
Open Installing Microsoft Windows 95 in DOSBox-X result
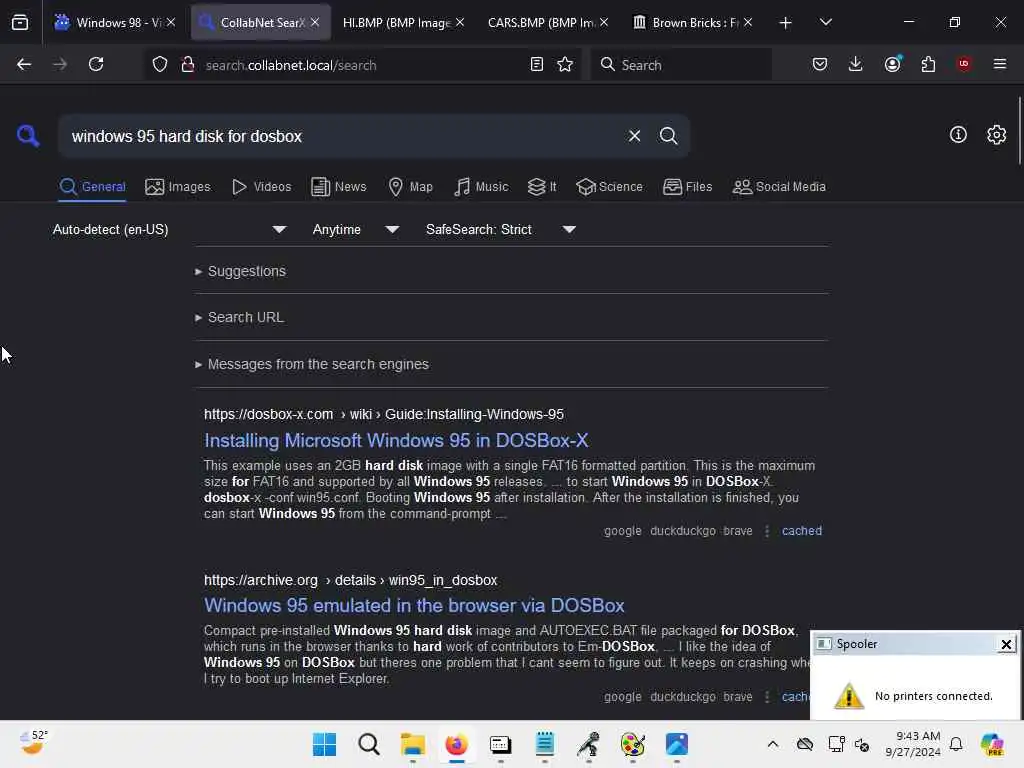(x=396, y=441)
